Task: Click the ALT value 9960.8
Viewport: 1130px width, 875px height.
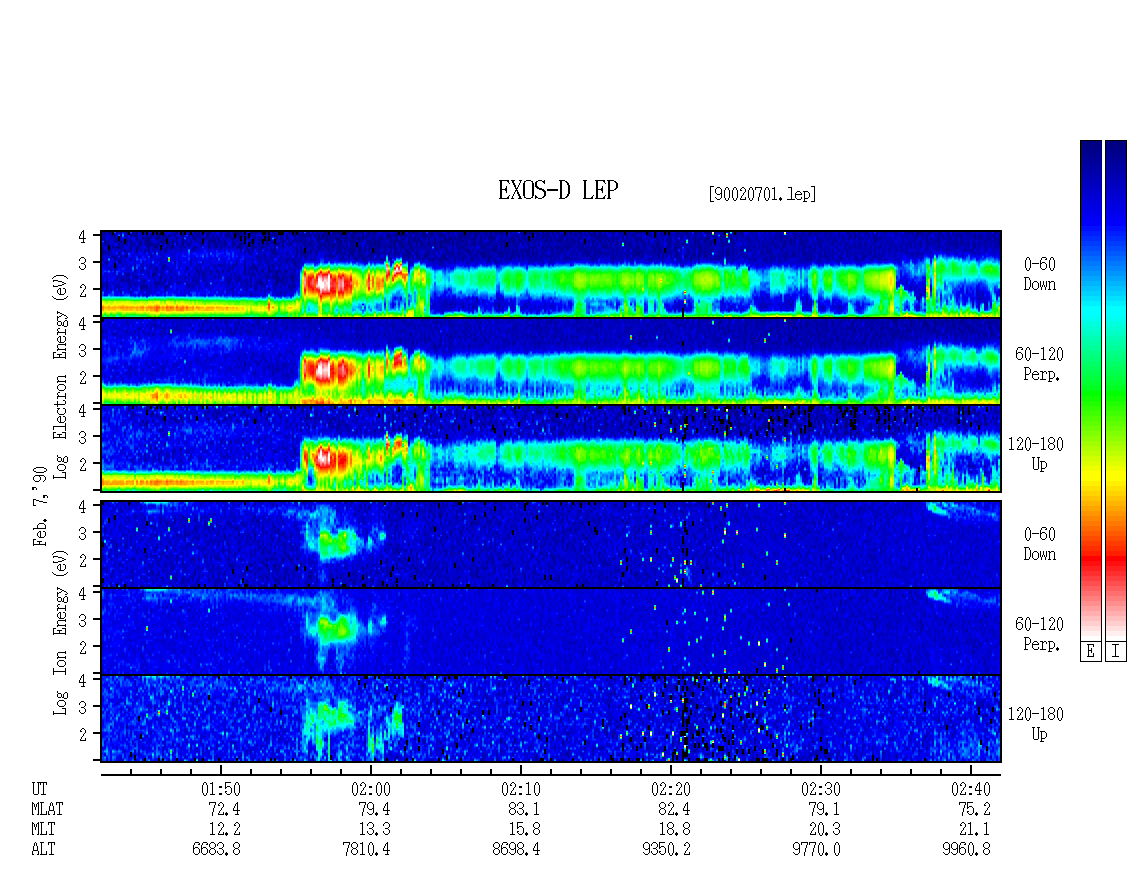Action: [x=966, y=850]
